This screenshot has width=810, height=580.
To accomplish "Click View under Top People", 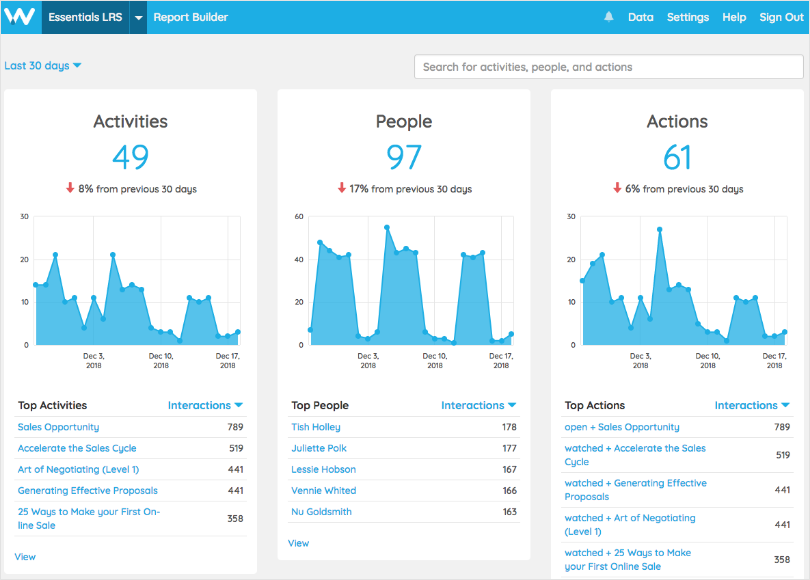I will 298,543.
